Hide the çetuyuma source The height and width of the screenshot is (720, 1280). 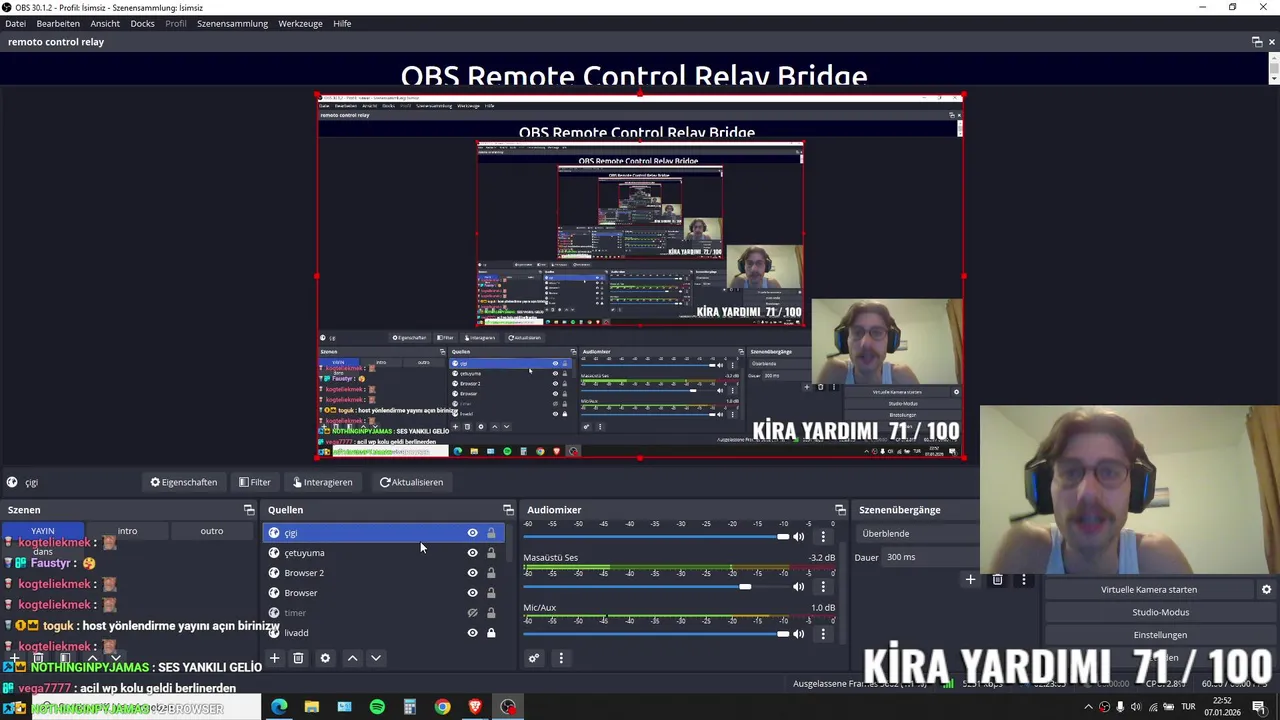click(x=472, y=553)
